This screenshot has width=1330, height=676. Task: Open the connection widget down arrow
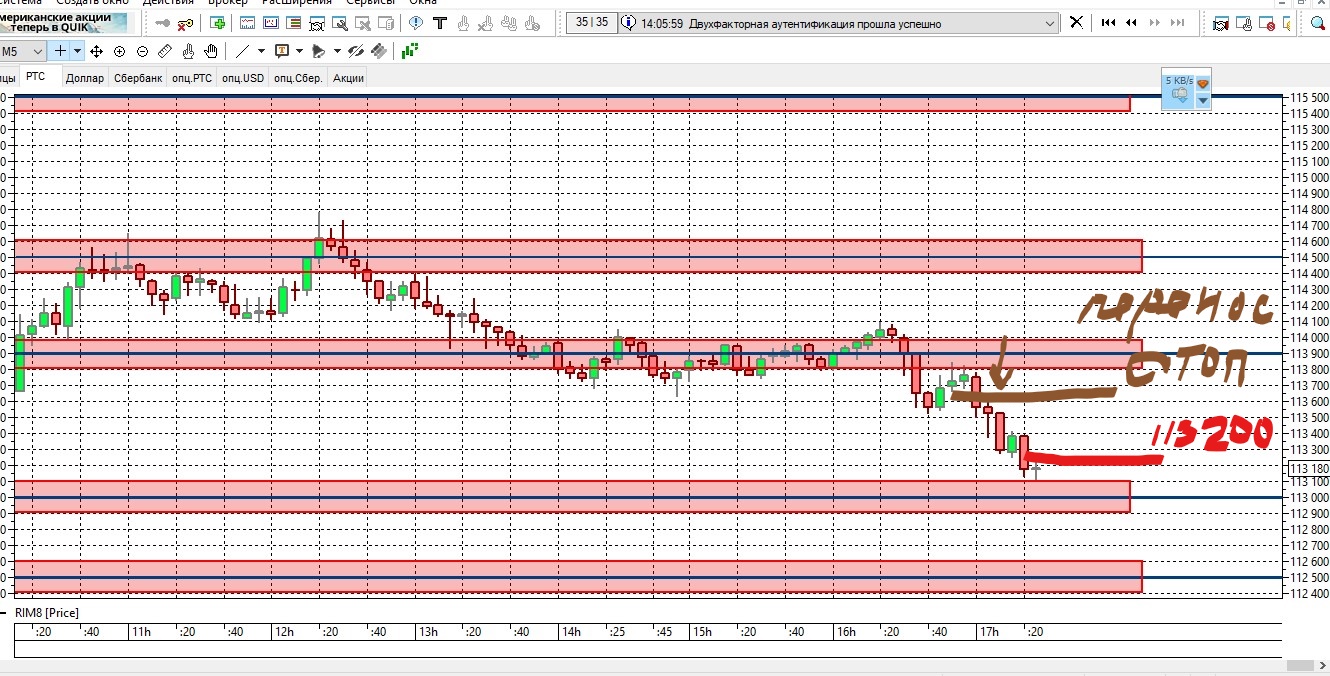[x=1203, y=100]
